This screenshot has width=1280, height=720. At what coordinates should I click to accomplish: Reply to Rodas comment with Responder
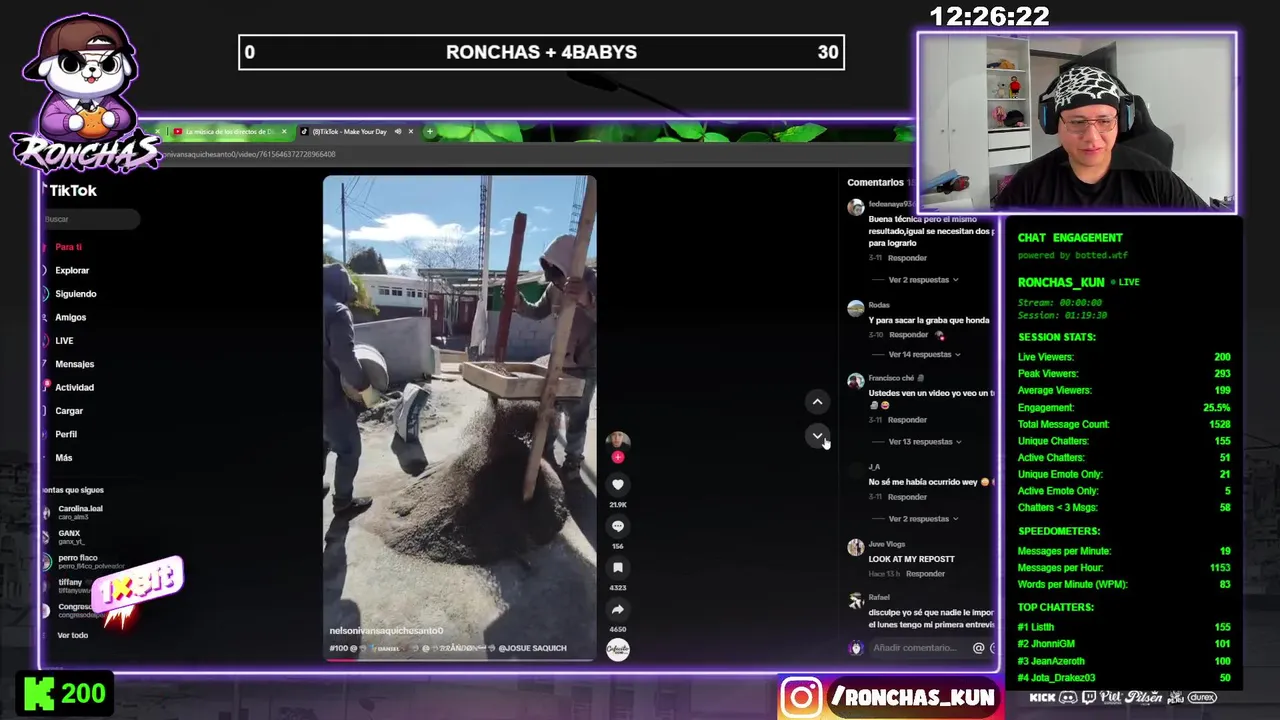click(x=908, y=335)
